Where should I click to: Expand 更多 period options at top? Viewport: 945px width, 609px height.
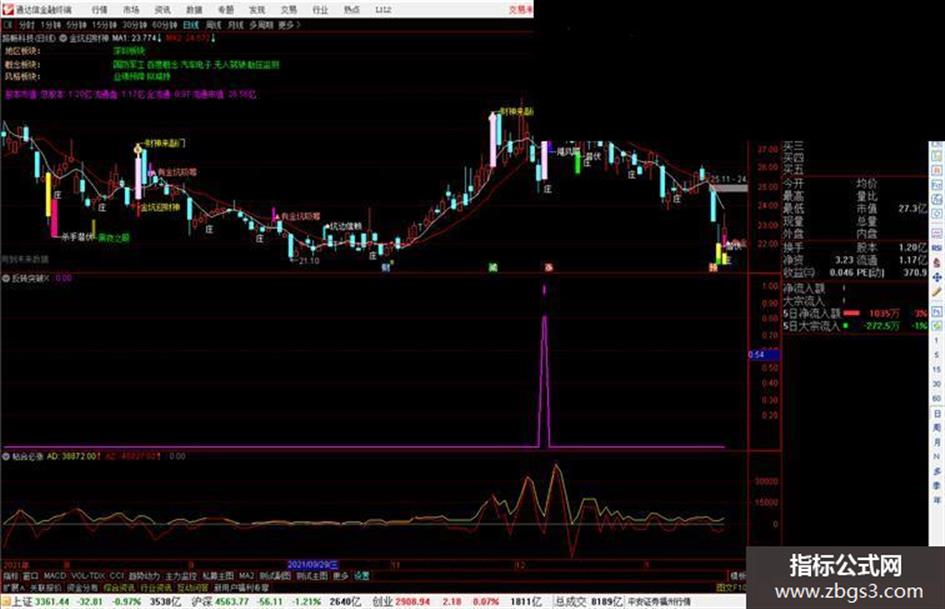289,25
